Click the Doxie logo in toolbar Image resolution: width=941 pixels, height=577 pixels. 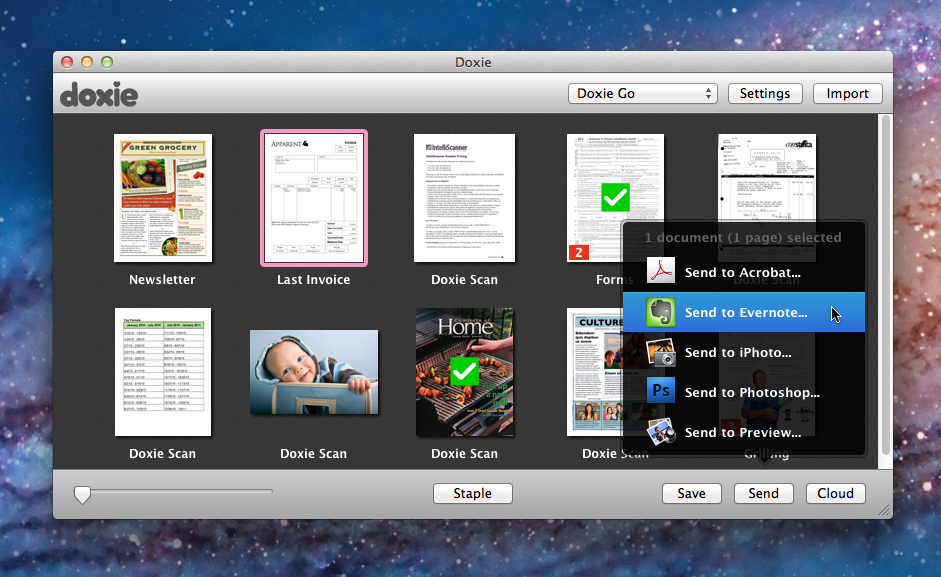(99, 94)
